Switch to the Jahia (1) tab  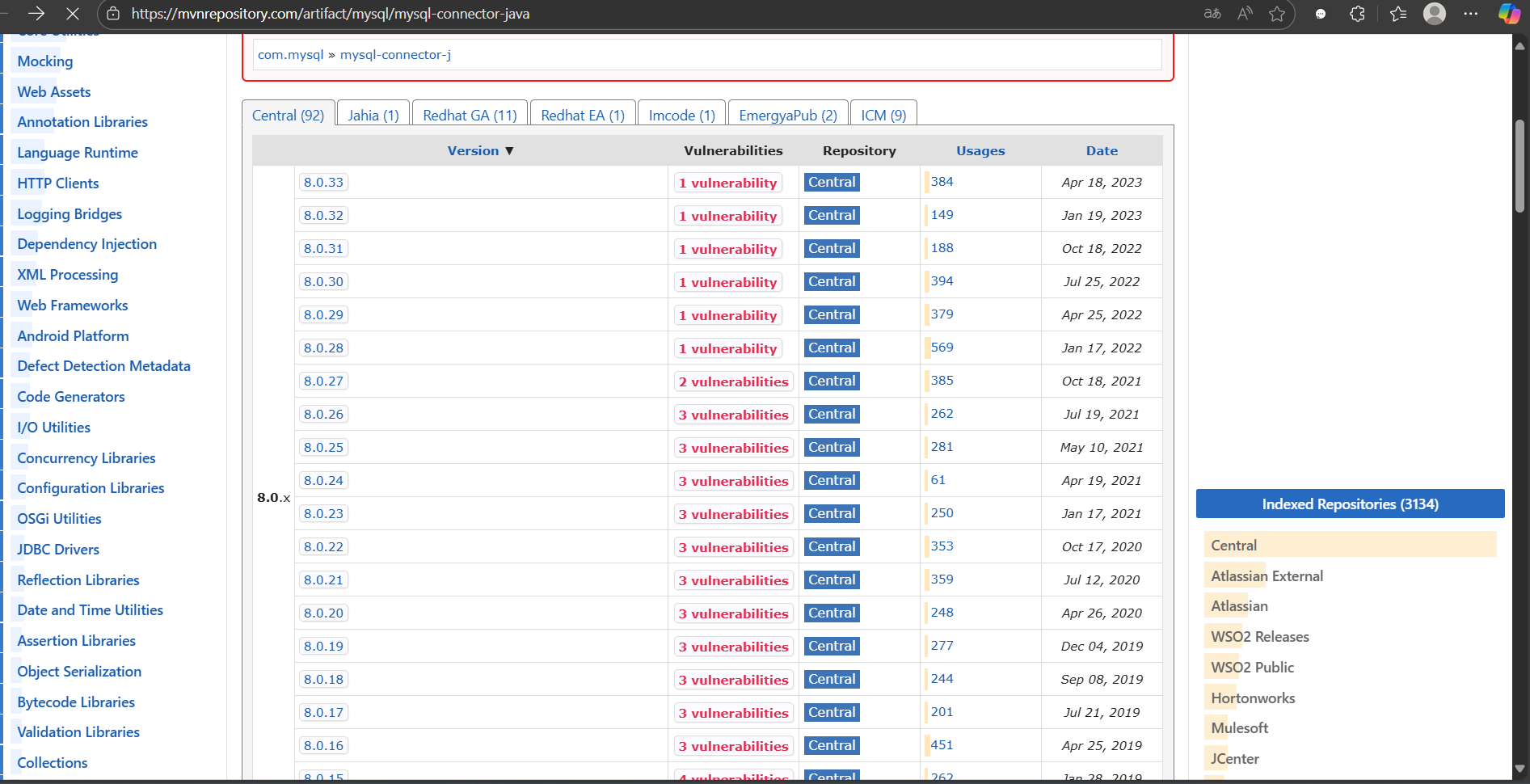pyautogui.click(x=373, y=115)
